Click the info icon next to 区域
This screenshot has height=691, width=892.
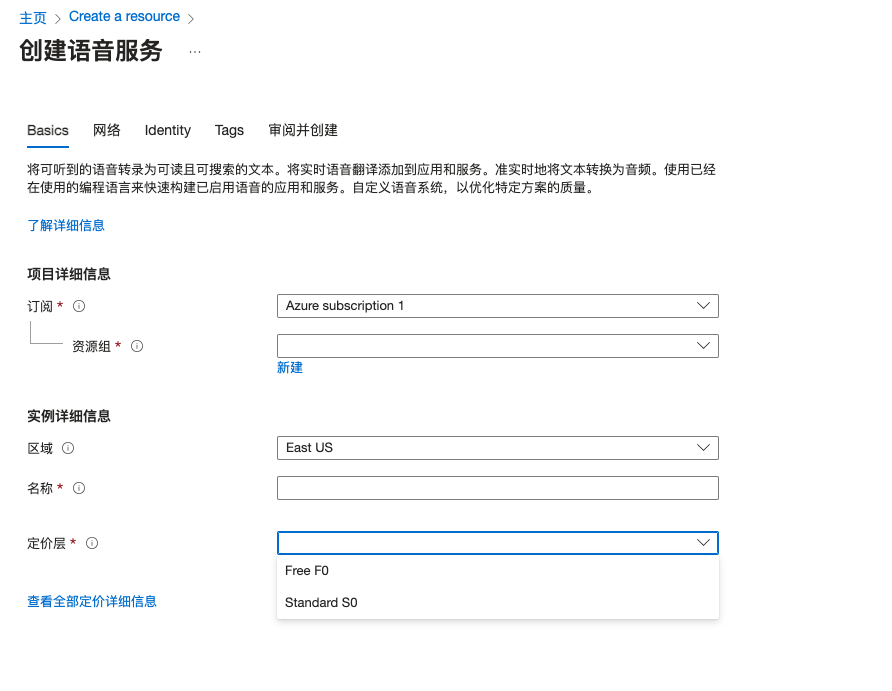[x=66, y=448]
